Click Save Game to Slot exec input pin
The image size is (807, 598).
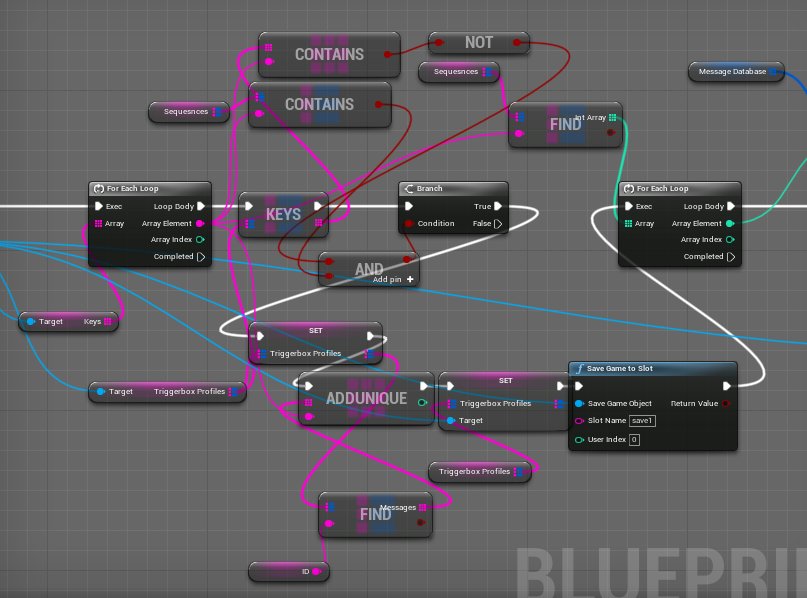579,385
